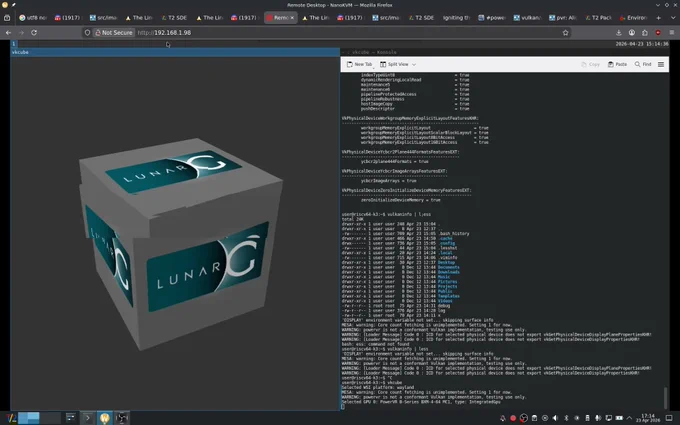Click the shield tracking protection icon
680x425 pixels.
[x=87, y=33]
